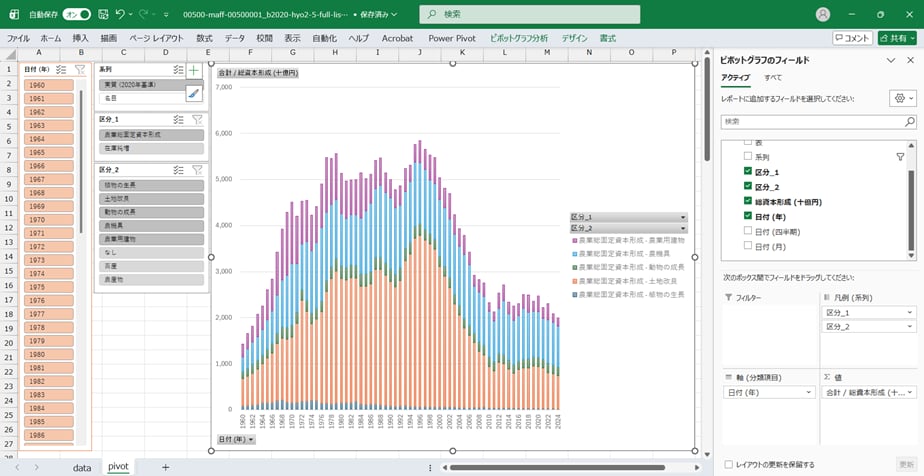Open the 合計 / 総資本形成 values dropdown
Screen dimensions: 924x476
click(x=909, y=393)
